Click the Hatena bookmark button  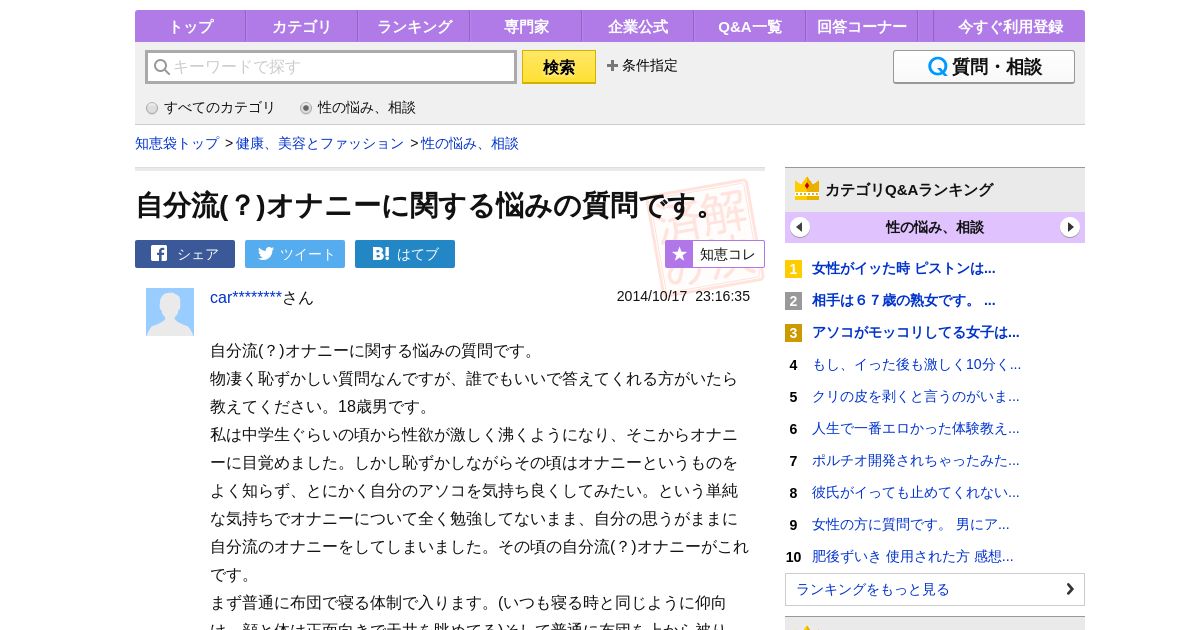[x=405, y=254]
